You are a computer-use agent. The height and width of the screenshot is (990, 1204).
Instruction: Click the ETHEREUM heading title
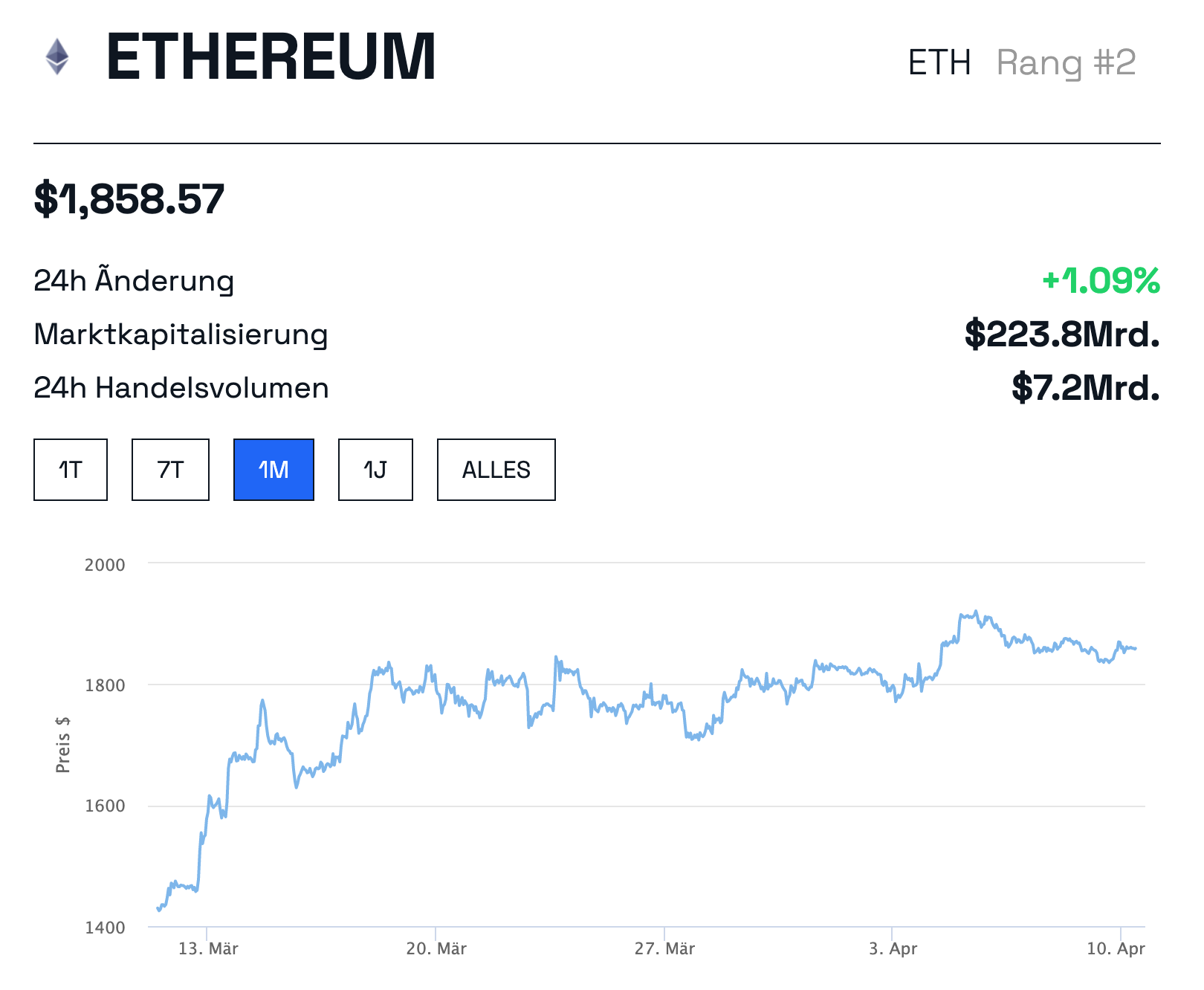(x=271, y=57)
